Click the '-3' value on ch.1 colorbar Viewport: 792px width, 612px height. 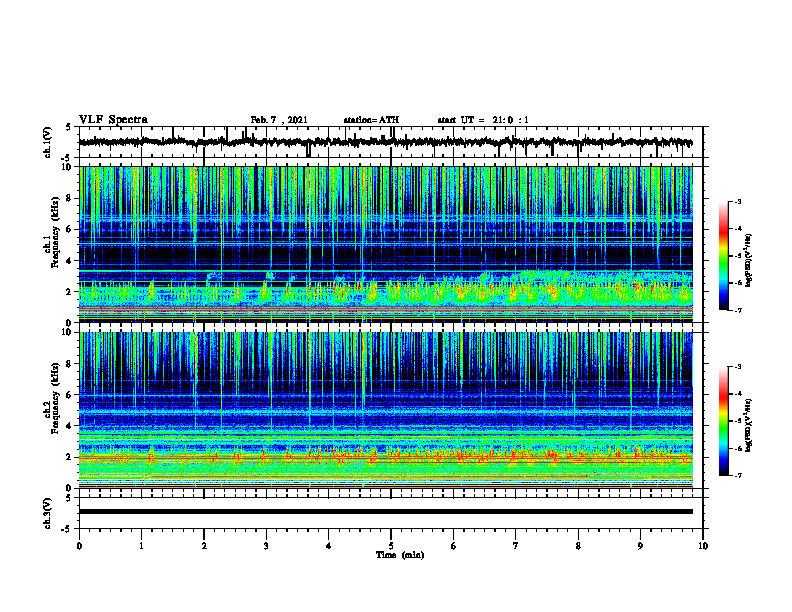click(x=737, y=202)
